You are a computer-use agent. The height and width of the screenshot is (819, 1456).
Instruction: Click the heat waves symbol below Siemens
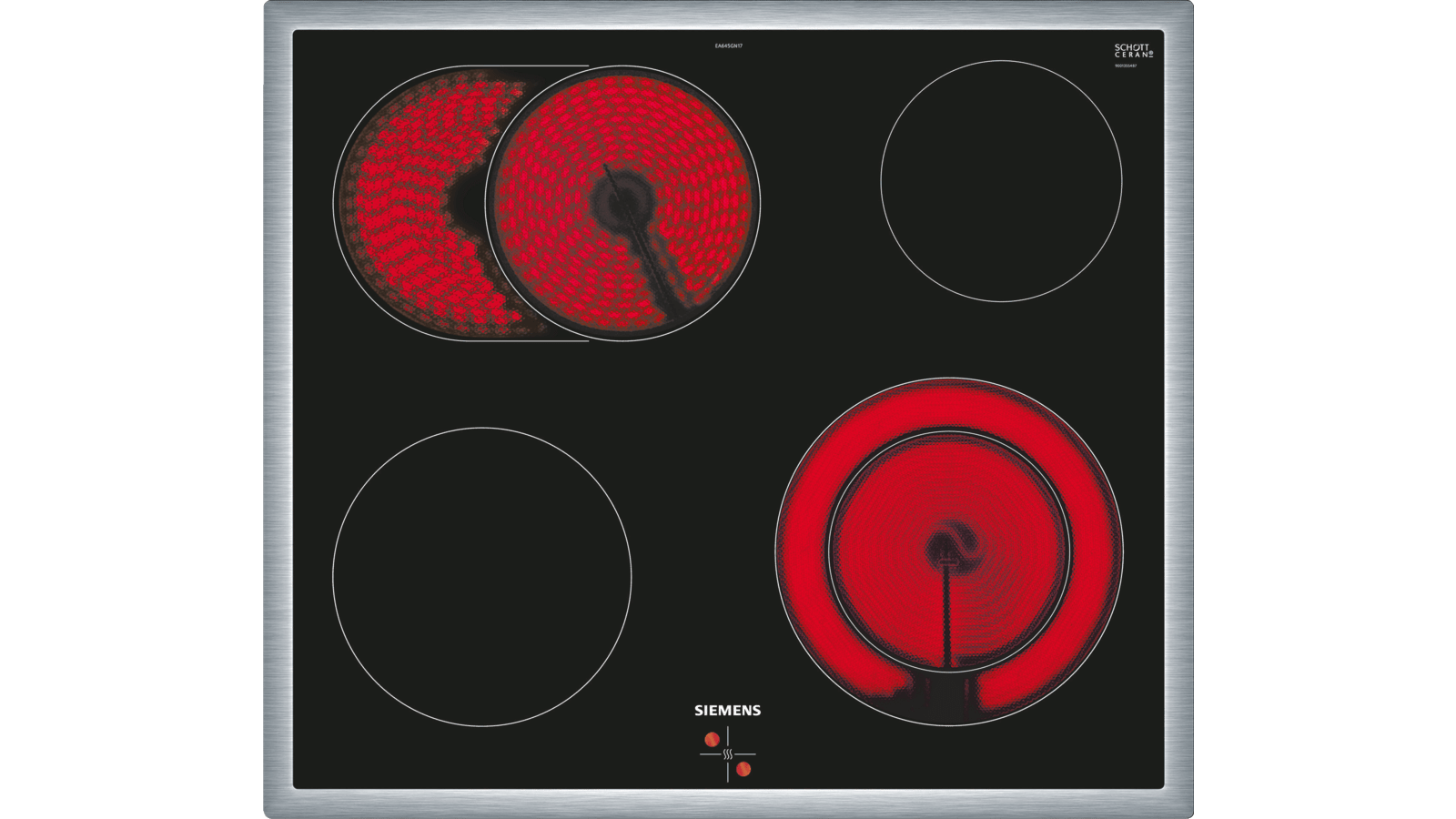[727, 754]
